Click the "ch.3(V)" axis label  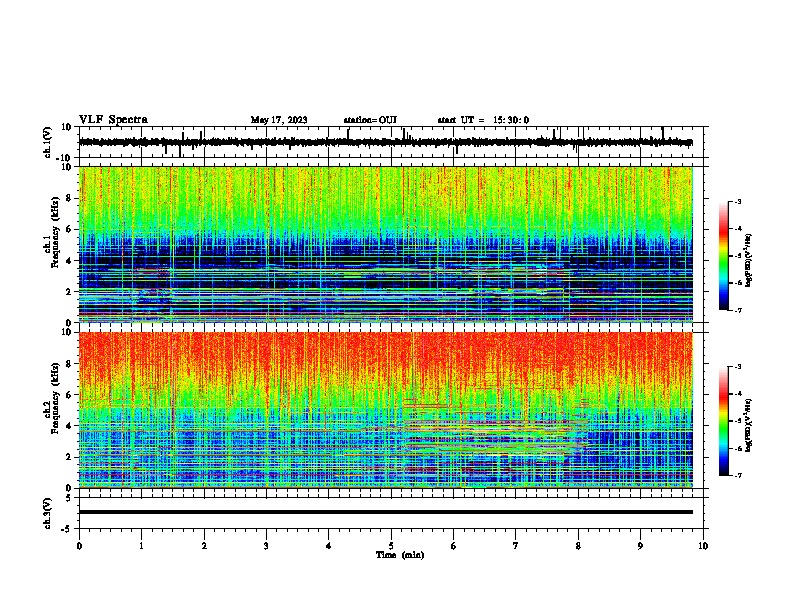point(48,513)
